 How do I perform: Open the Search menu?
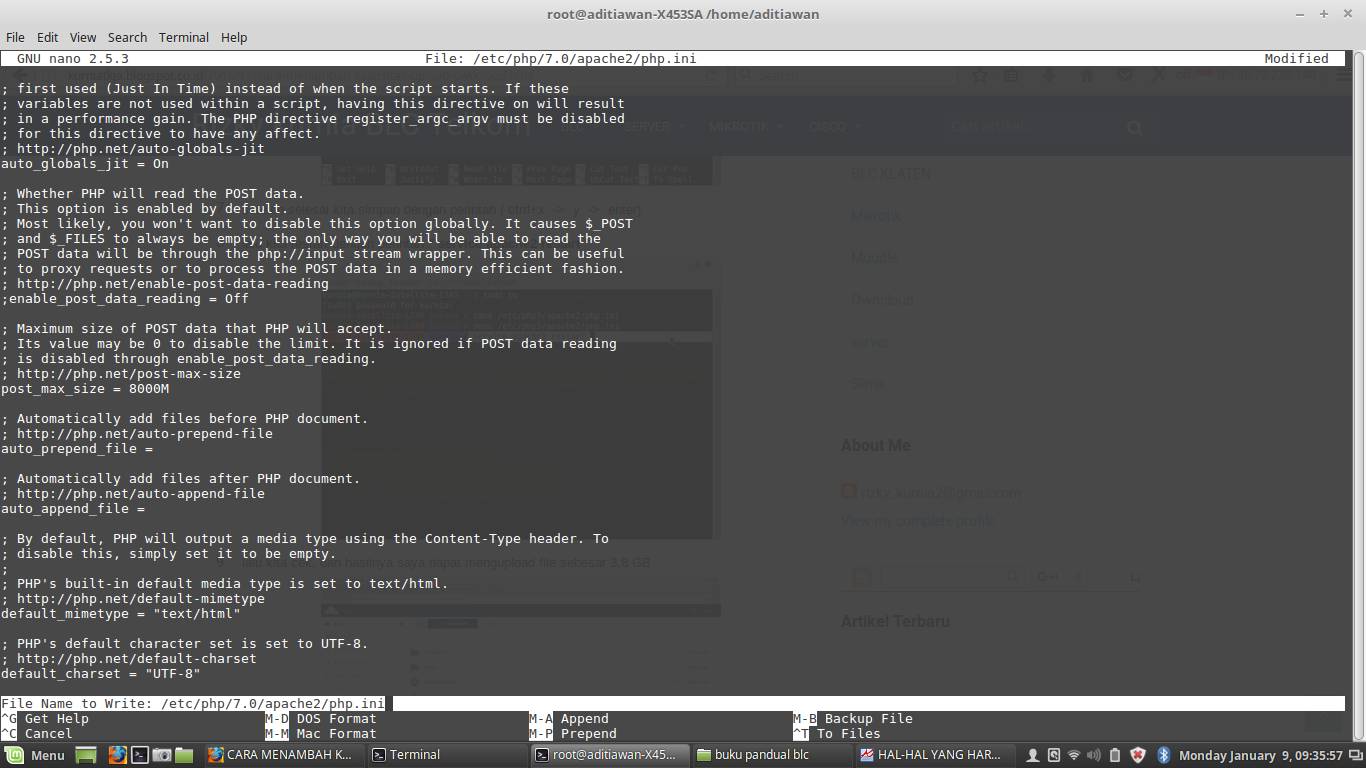coord(127,37)
